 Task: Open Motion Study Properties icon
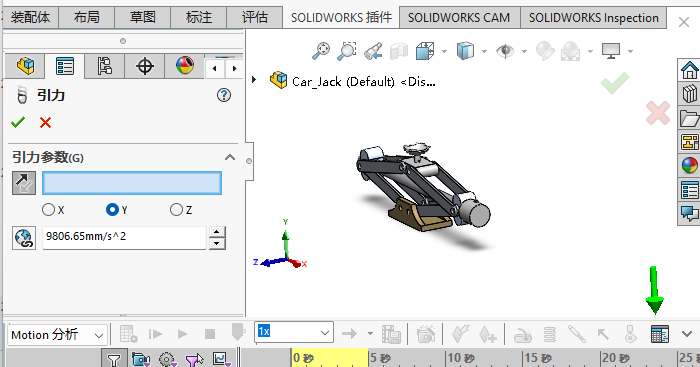(660, 334)
